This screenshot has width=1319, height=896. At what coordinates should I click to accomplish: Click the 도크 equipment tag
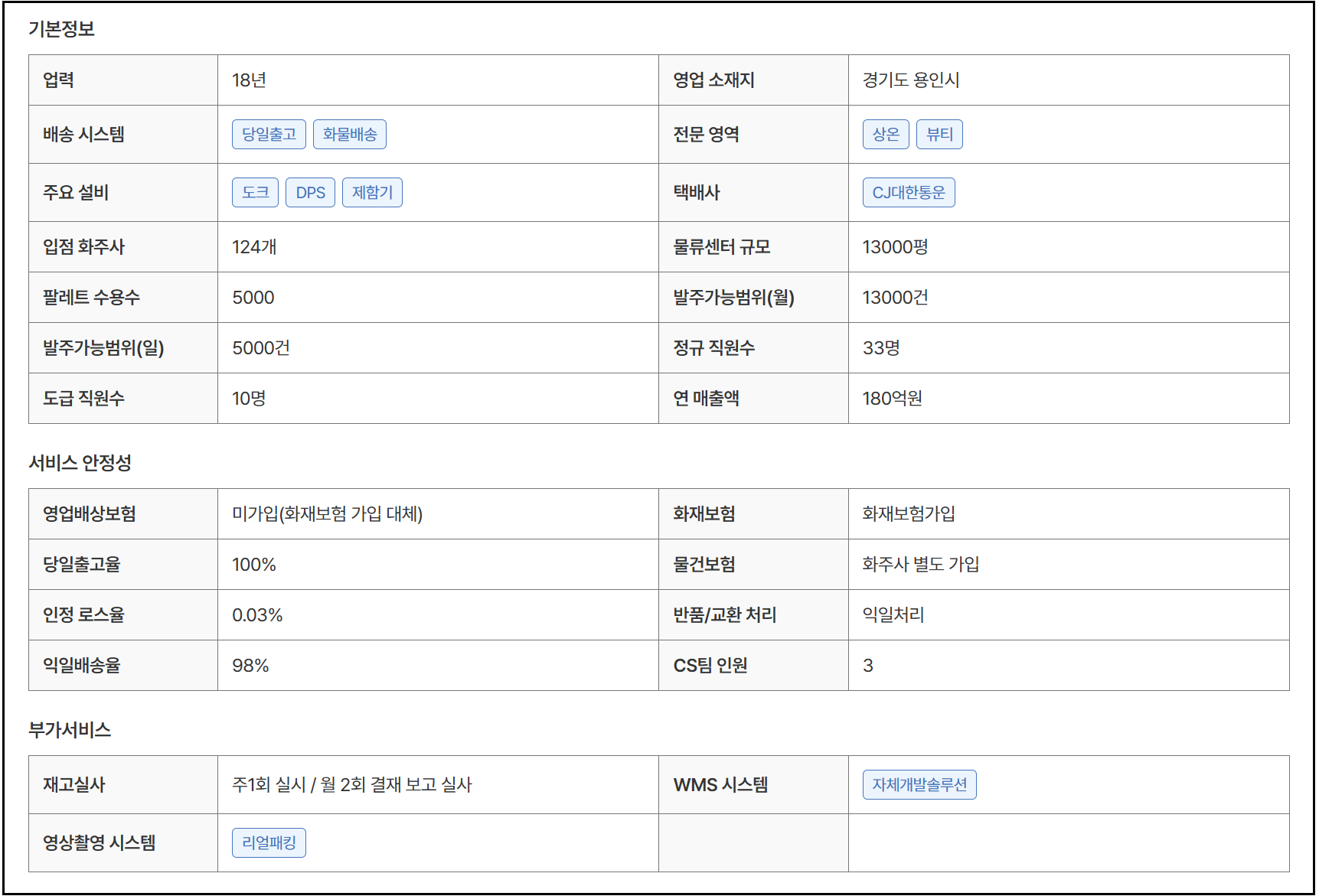click(255, 193)
